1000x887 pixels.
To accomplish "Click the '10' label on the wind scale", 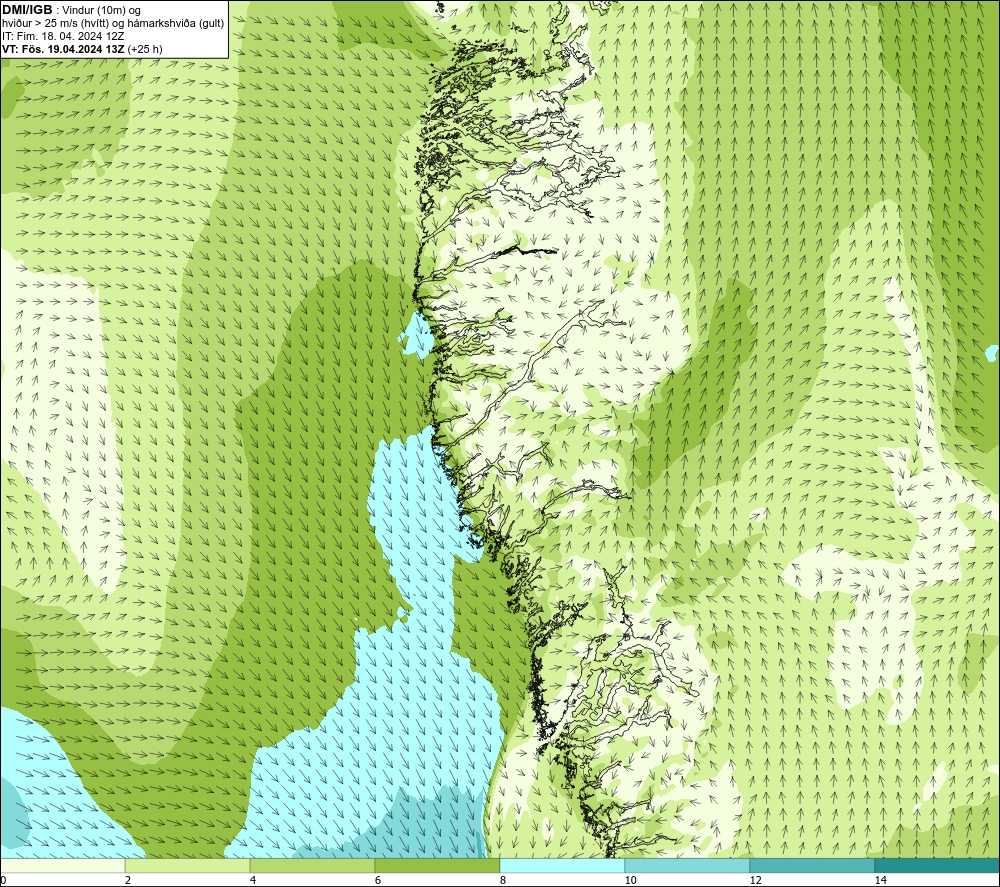I will 630,881.
